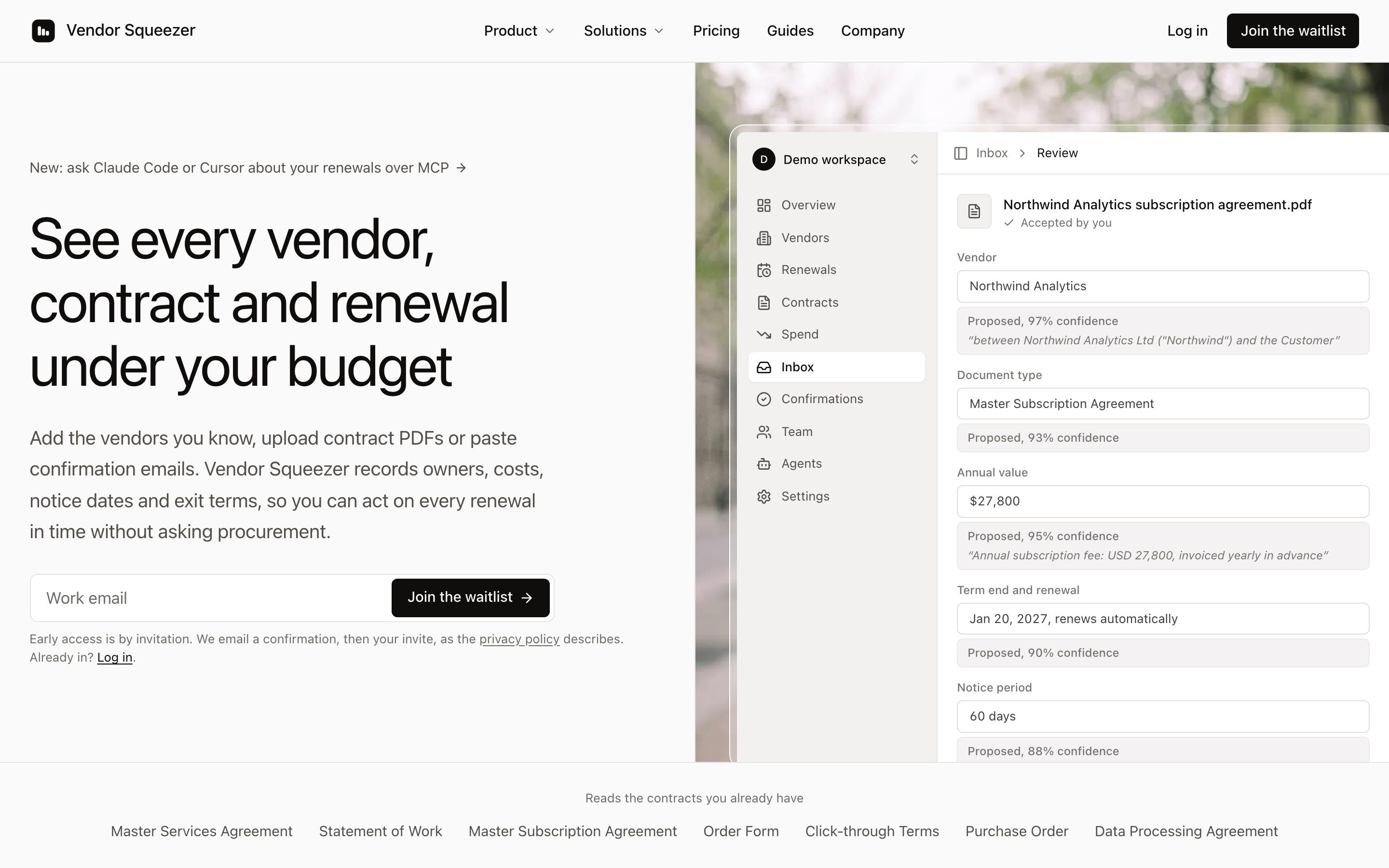Click the header Join the waitlist button

[1293, 30]
